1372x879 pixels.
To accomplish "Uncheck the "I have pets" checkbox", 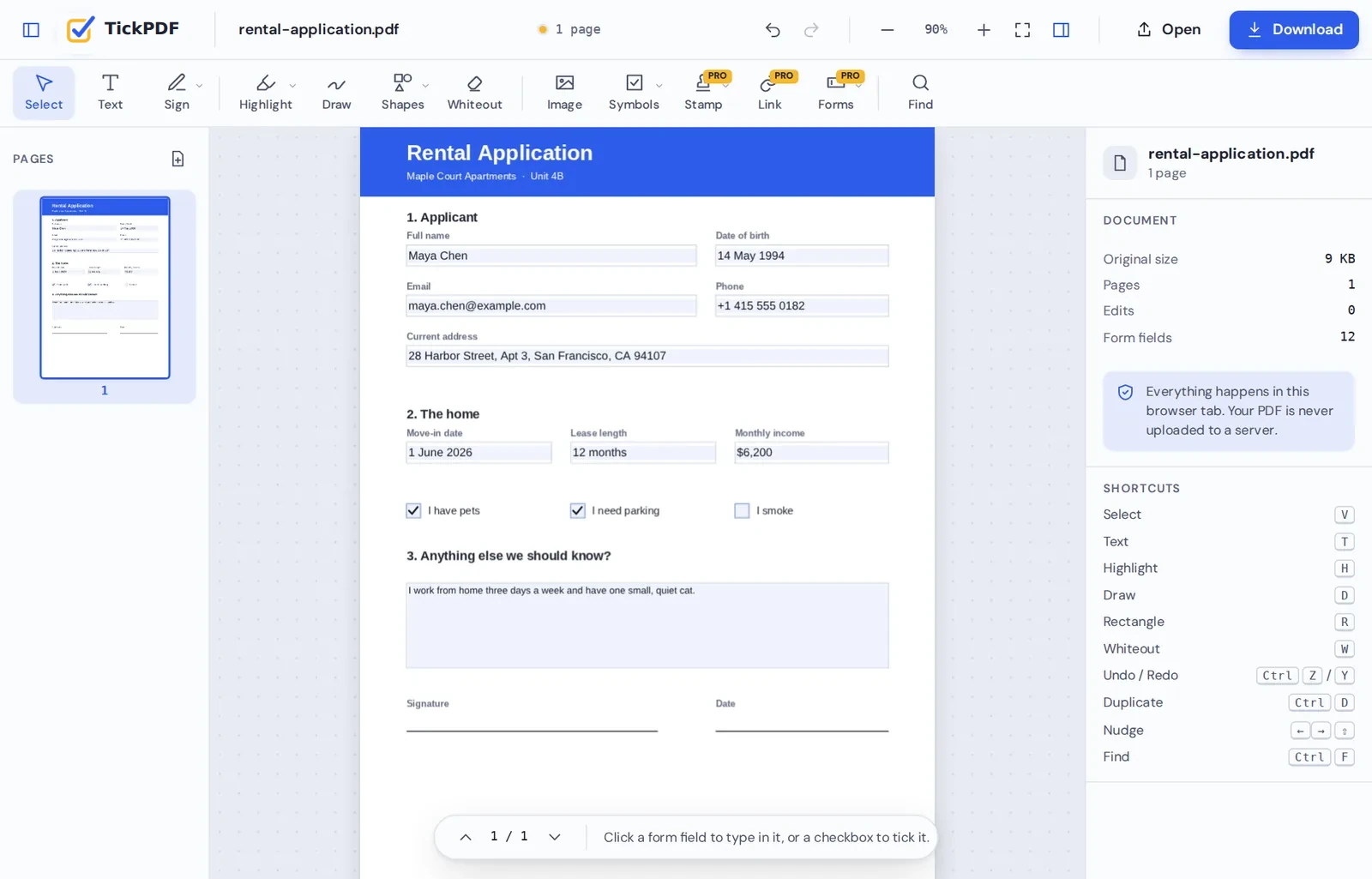I will pos(413,510).
